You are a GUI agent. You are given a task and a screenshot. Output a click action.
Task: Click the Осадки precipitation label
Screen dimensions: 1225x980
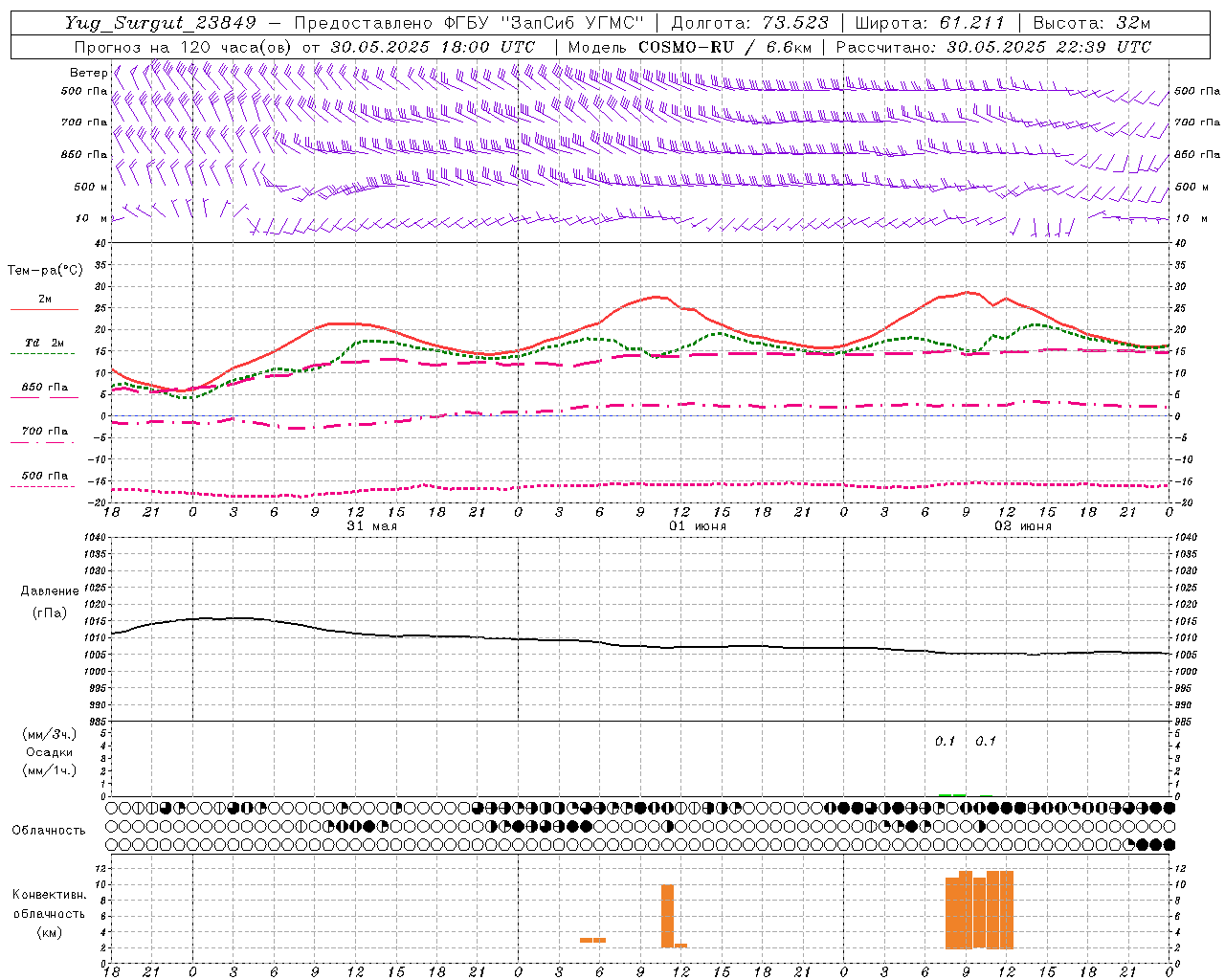pos(50,752)
